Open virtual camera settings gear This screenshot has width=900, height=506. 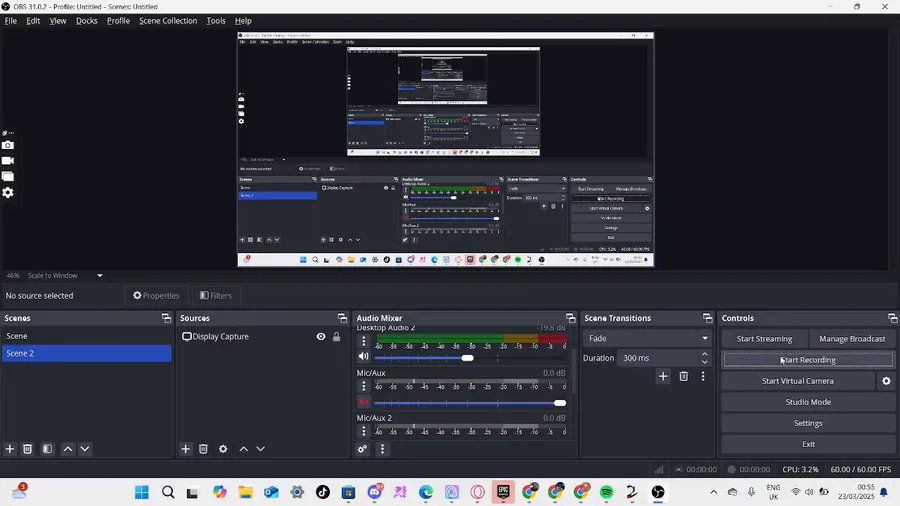pyautogui.click(x=886, y=381)
